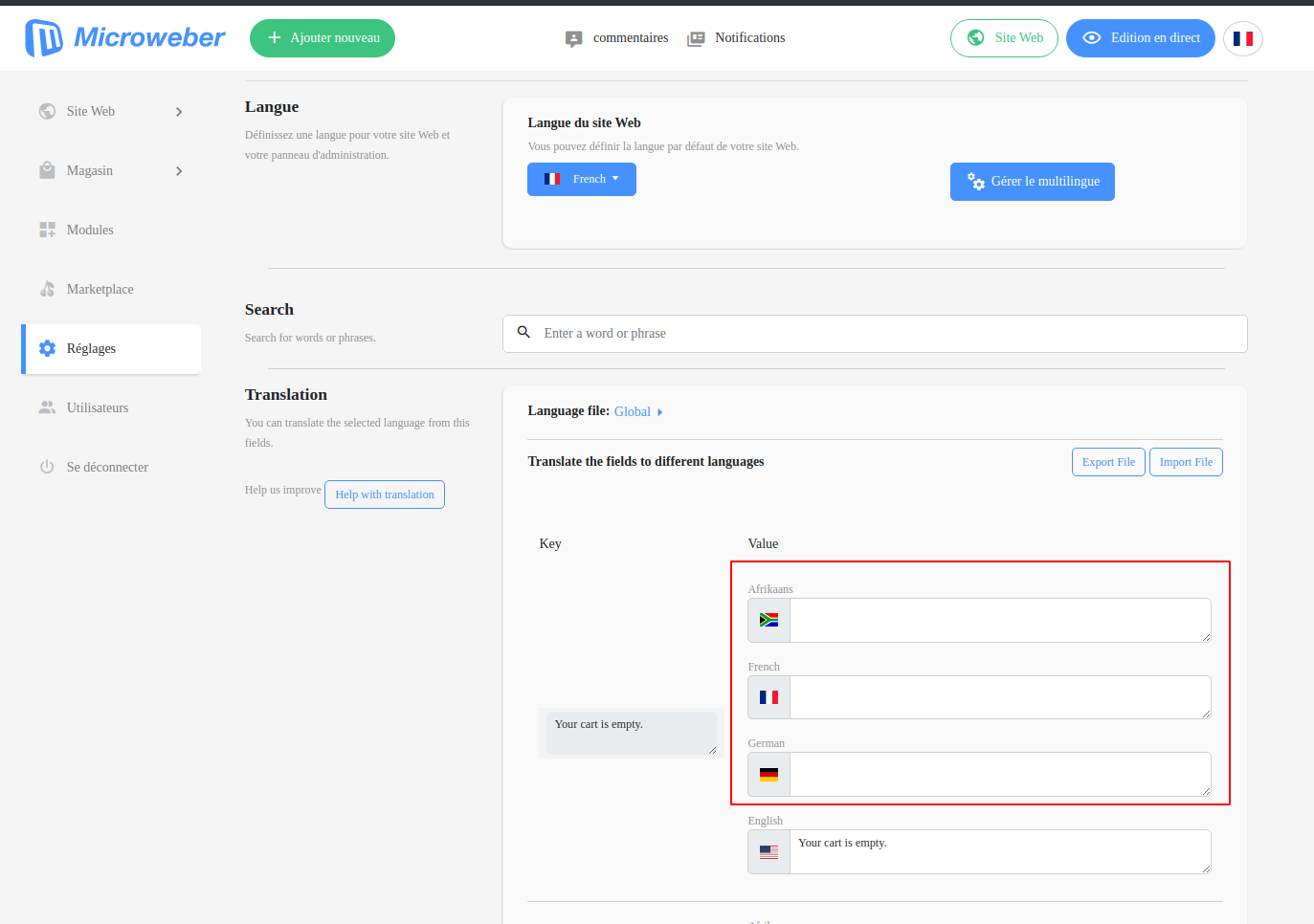Image resolution: width=1314 pixels, height=924 pixels.
Task: Click the South African flag for Afrikaans
Action: pyautogui.click(x=768, y=620)
